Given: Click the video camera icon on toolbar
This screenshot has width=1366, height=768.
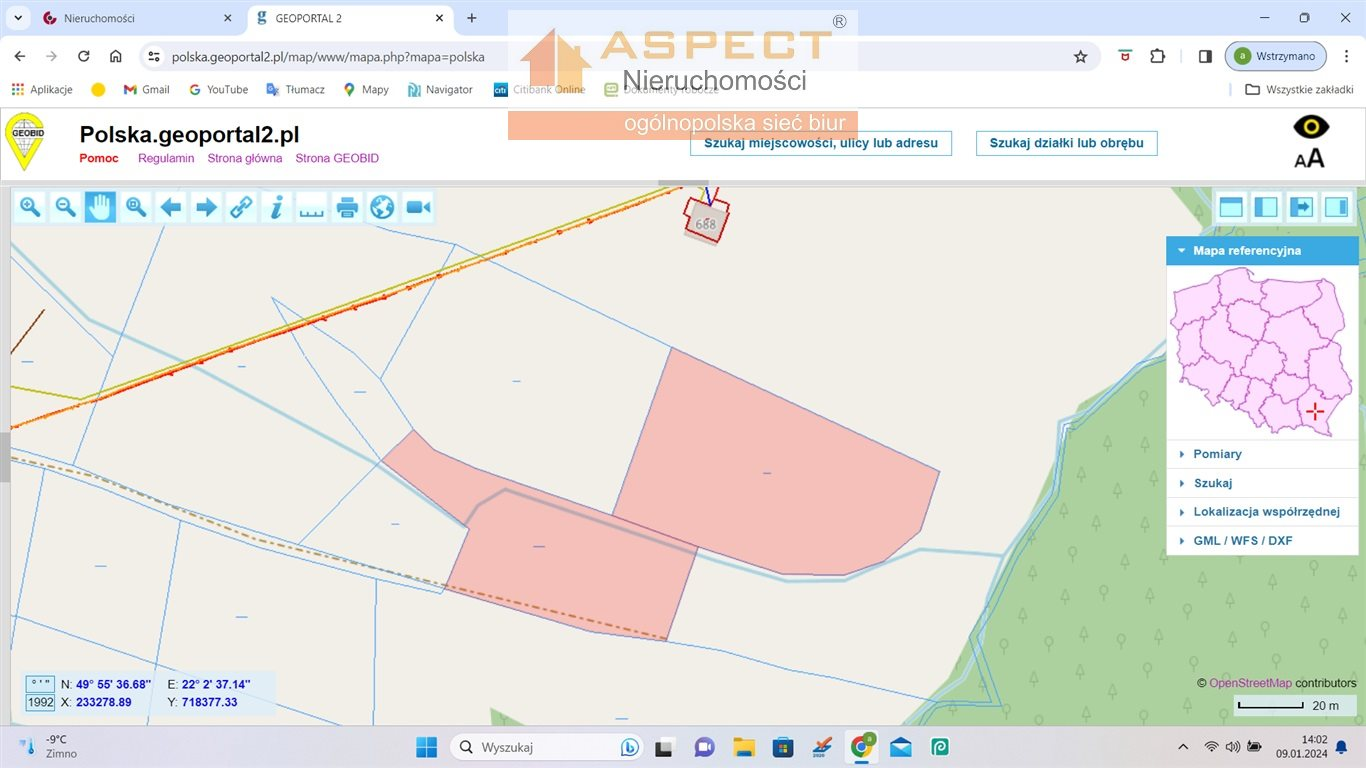Looking at the screenshot, I should pos(418,207).
